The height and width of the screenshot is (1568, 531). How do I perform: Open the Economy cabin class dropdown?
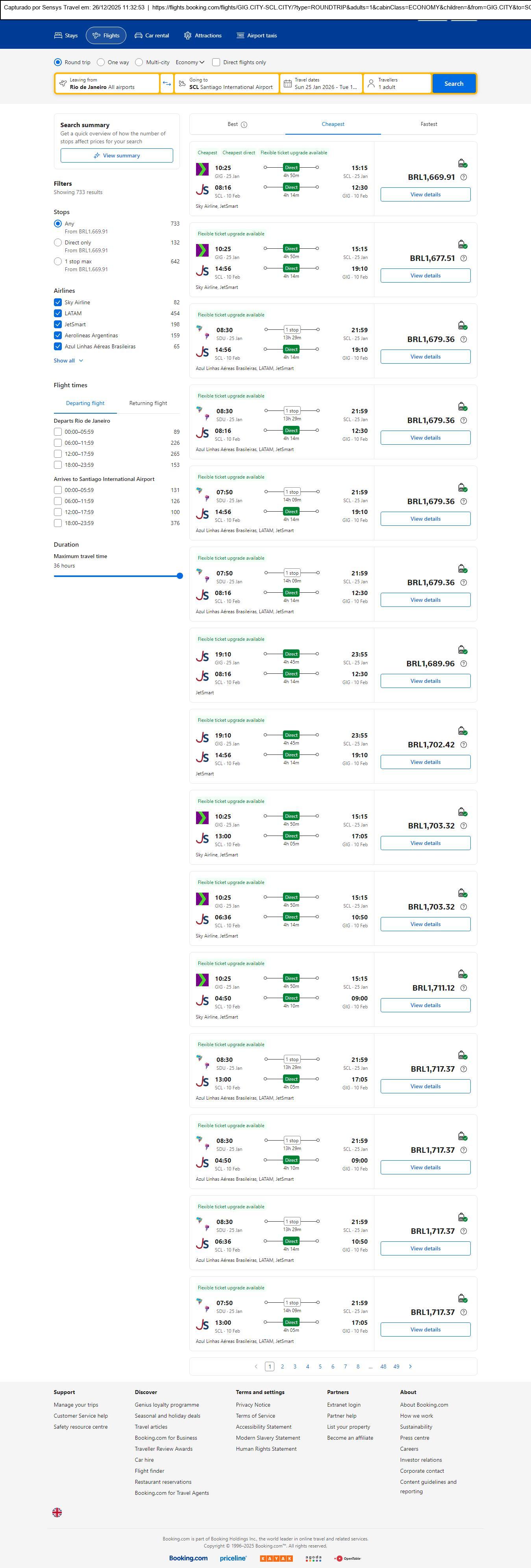click(x=189, y=62)
